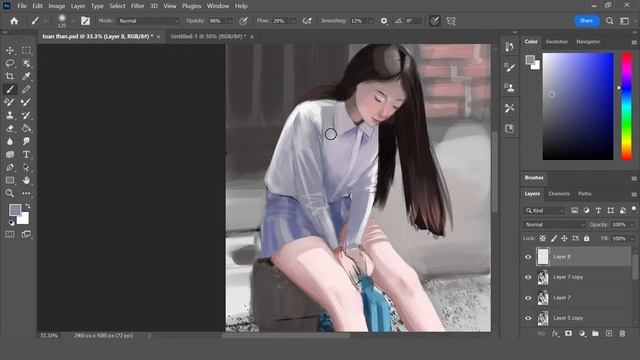Add layer style fx

pyautogui.click(x=555, y=333)
